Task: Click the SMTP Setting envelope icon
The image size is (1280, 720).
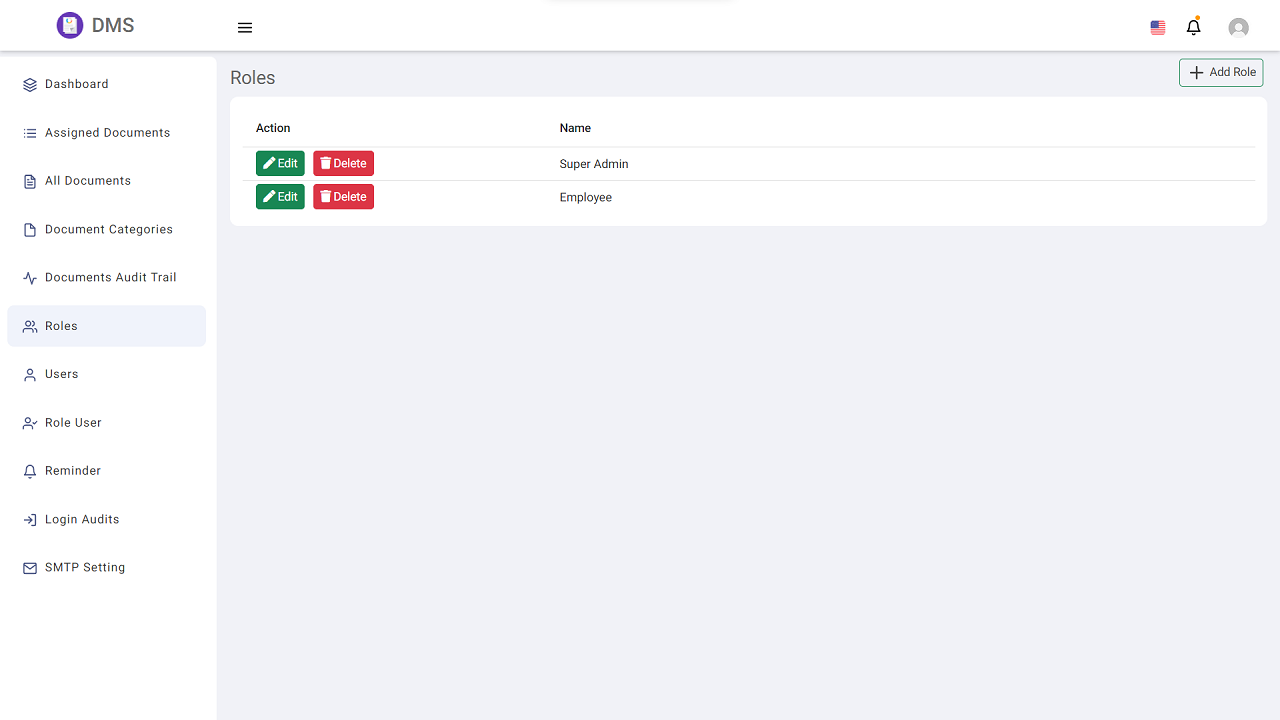Action: [x=29, y=567]
